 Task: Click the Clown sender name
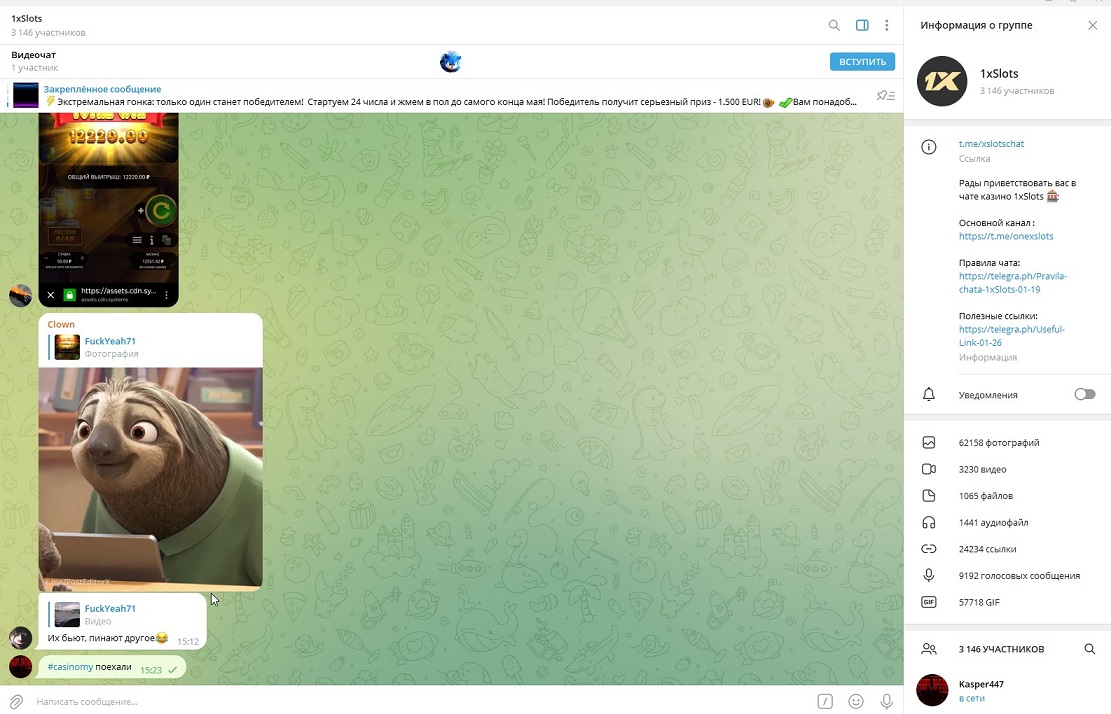click(x=61, y=324)
